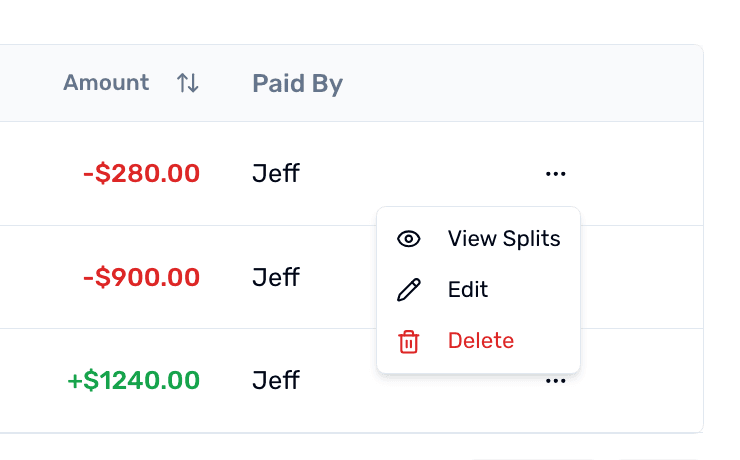Click blank space between first Jeff and three-dot button
The image size is (740, 460).
[420, 174]
